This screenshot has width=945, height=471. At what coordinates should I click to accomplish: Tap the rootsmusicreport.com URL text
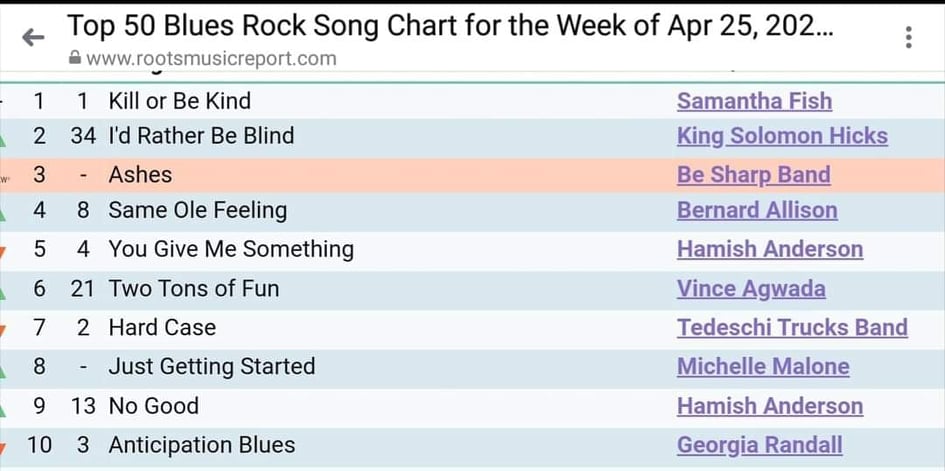click(x=211, y=58)
